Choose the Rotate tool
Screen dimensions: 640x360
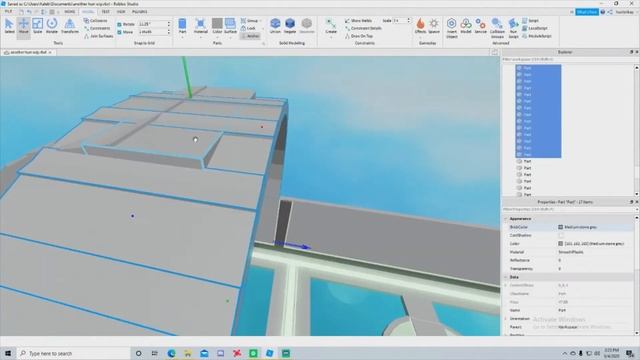tap(52, 26)
